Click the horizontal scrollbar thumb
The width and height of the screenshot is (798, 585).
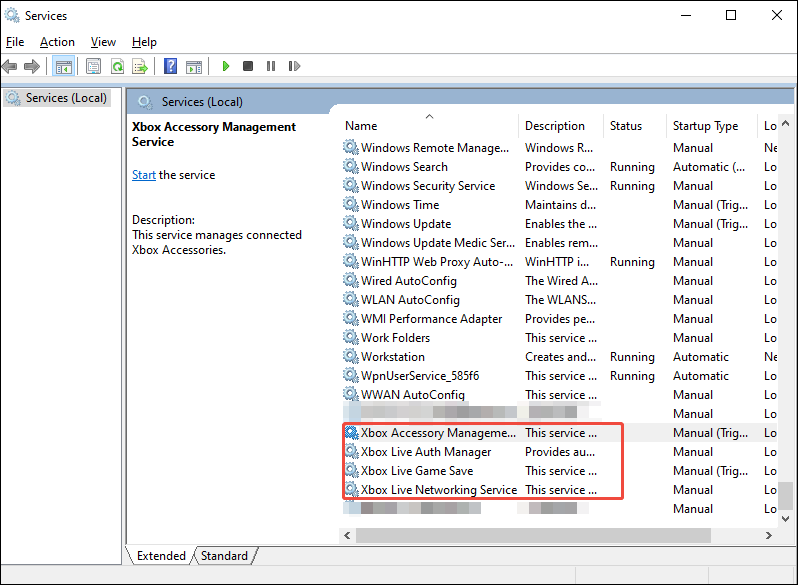click(533, 535)
